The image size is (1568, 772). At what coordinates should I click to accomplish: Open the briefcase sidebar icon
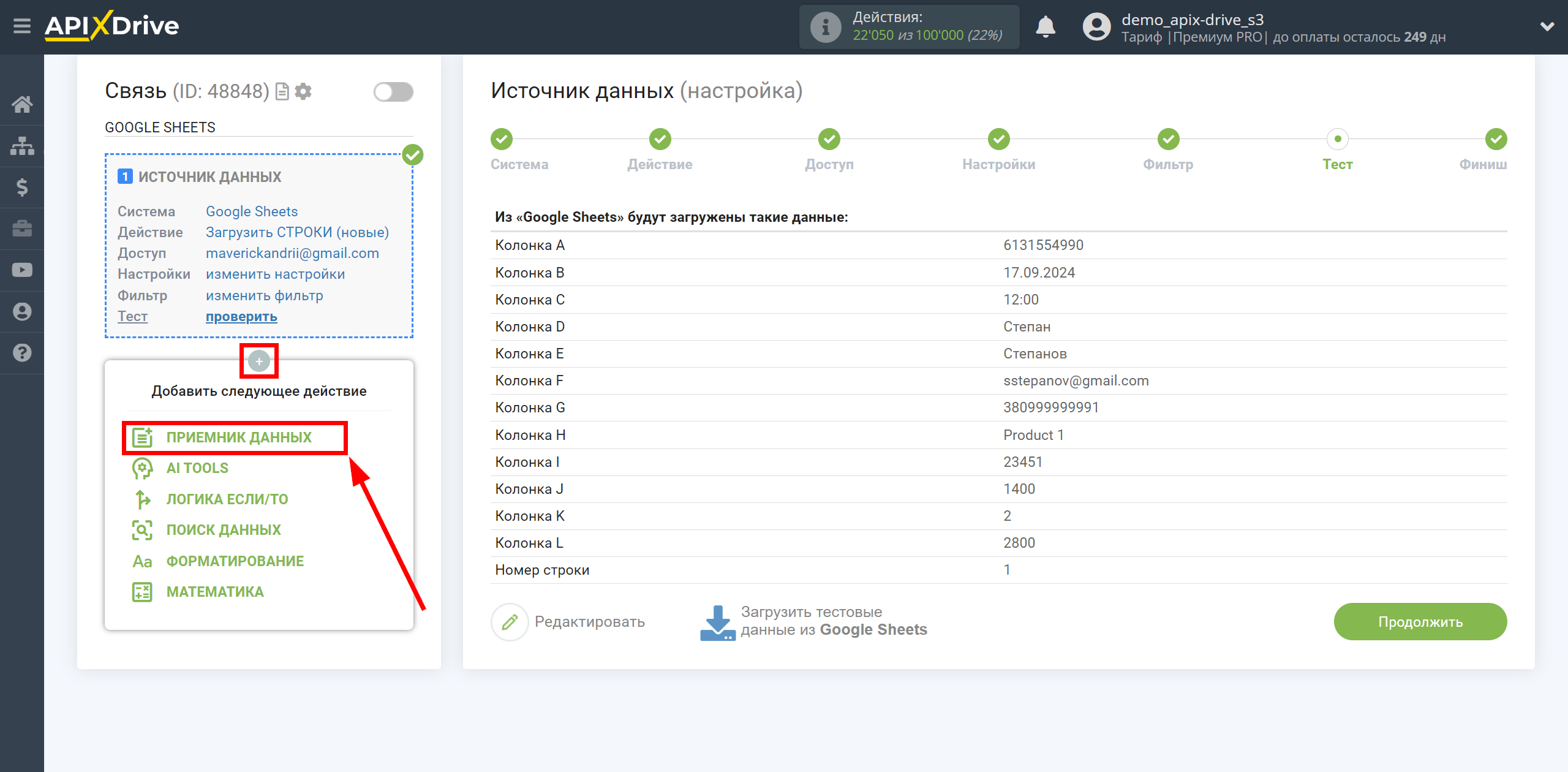pyautogui.click(x=22, y=229)
